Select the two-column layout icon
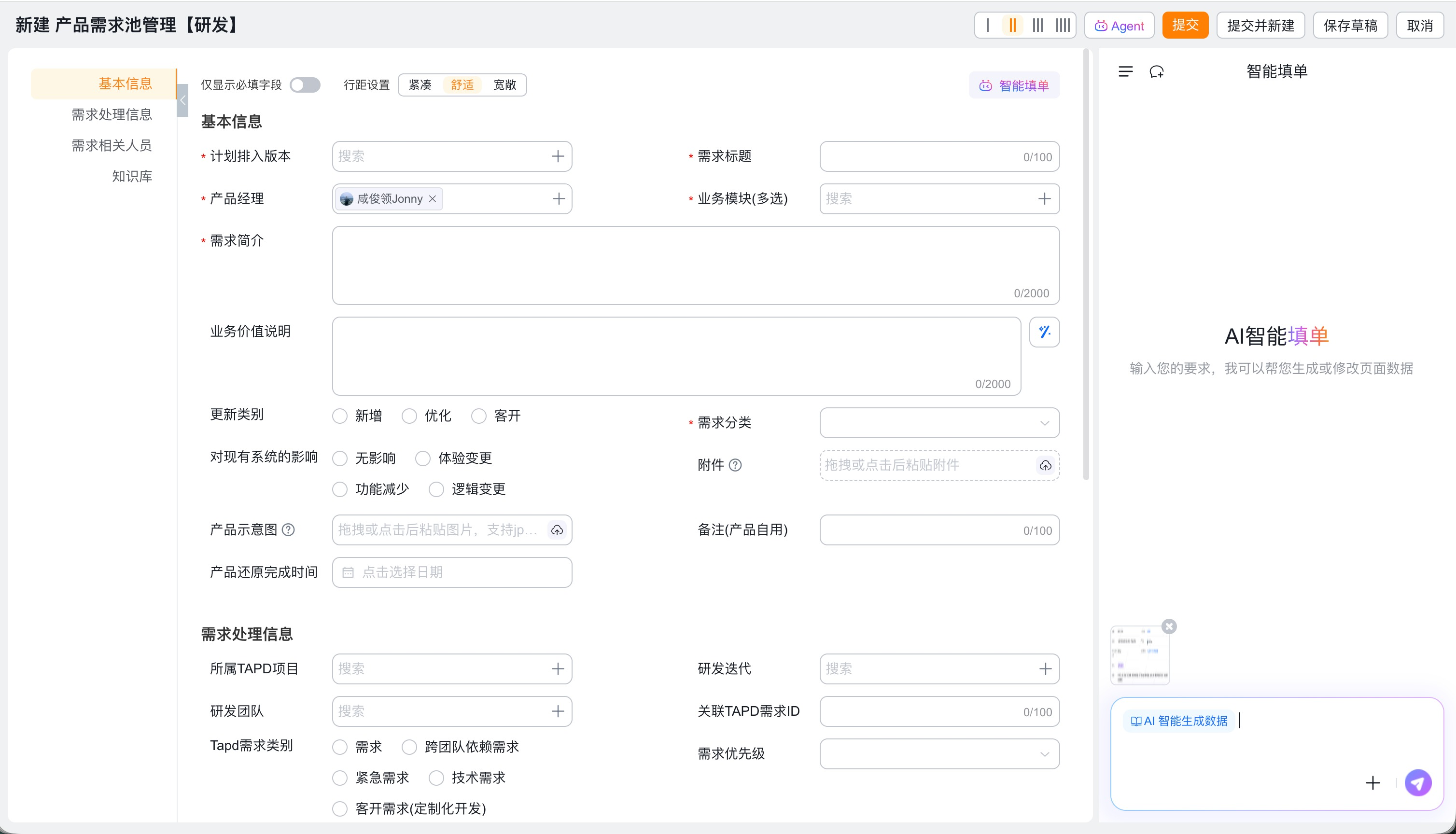Image resolution: width=1456 pixels, height=834 pixels. click(1013, 25)
